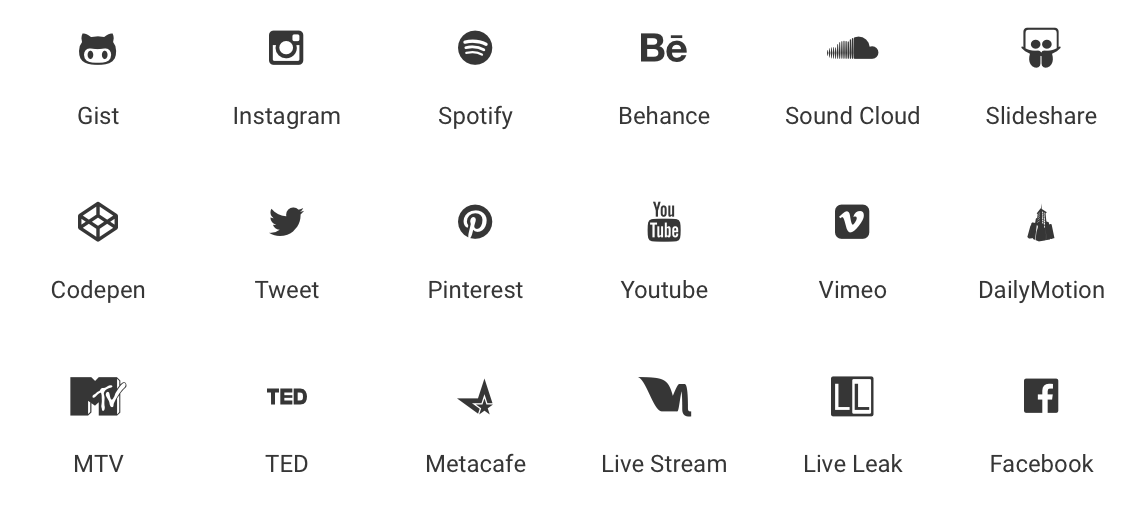Click the MTV logo icon
Screen dimensions: 1148x530
pos(98,396)
